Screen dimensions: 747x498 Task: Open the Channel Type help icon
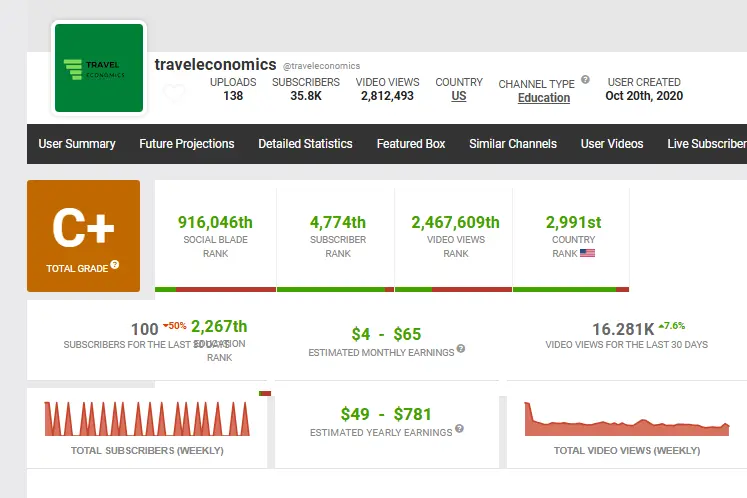click(585, 80)
